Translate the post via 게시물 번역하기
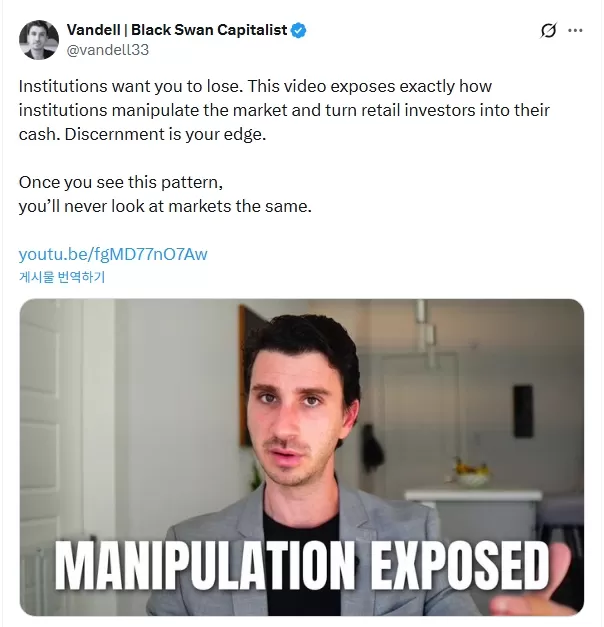Image resolution: width=604 pixels, height=627 pixels. [62, 277]
